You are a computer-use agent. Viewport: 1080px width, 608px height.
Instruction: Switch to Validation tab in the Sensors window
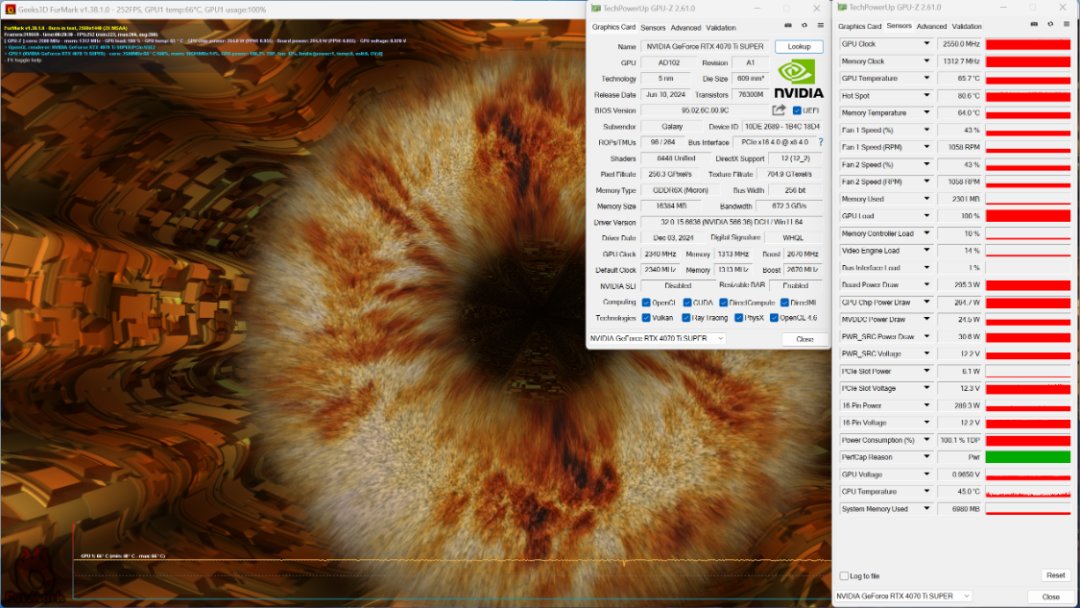point(966,26)
